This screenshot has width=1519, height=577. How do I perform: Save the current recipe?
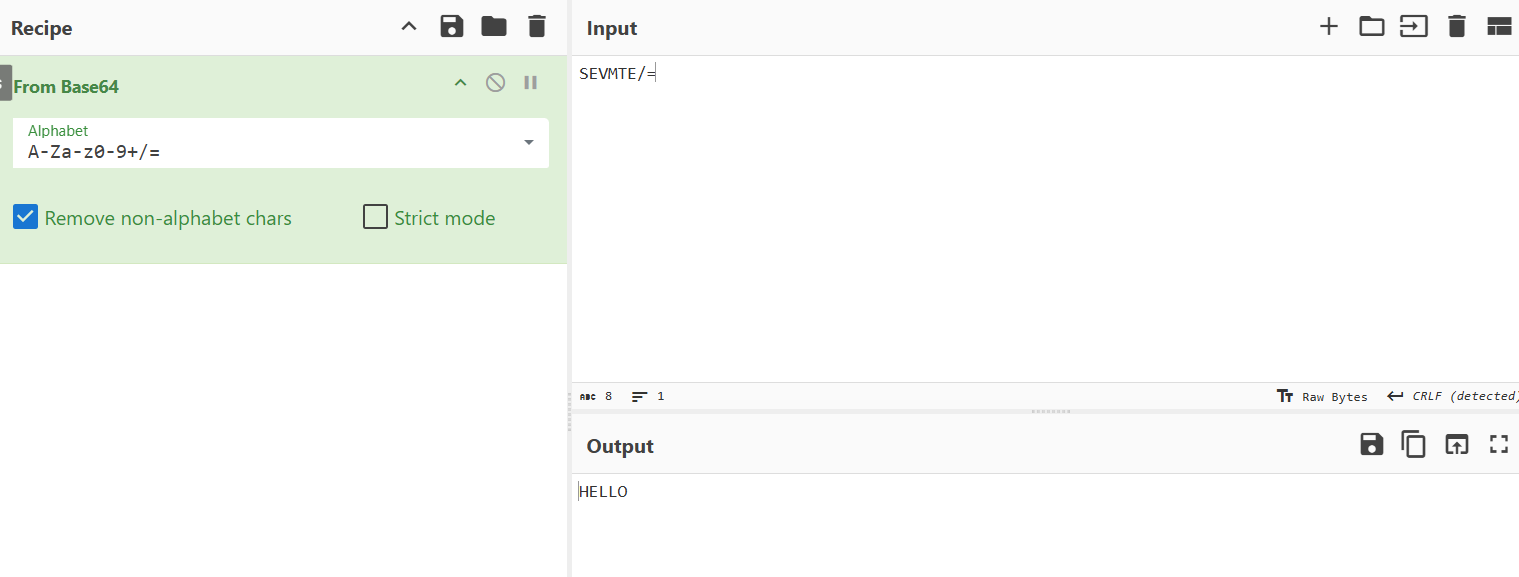[x=452, y=27]
